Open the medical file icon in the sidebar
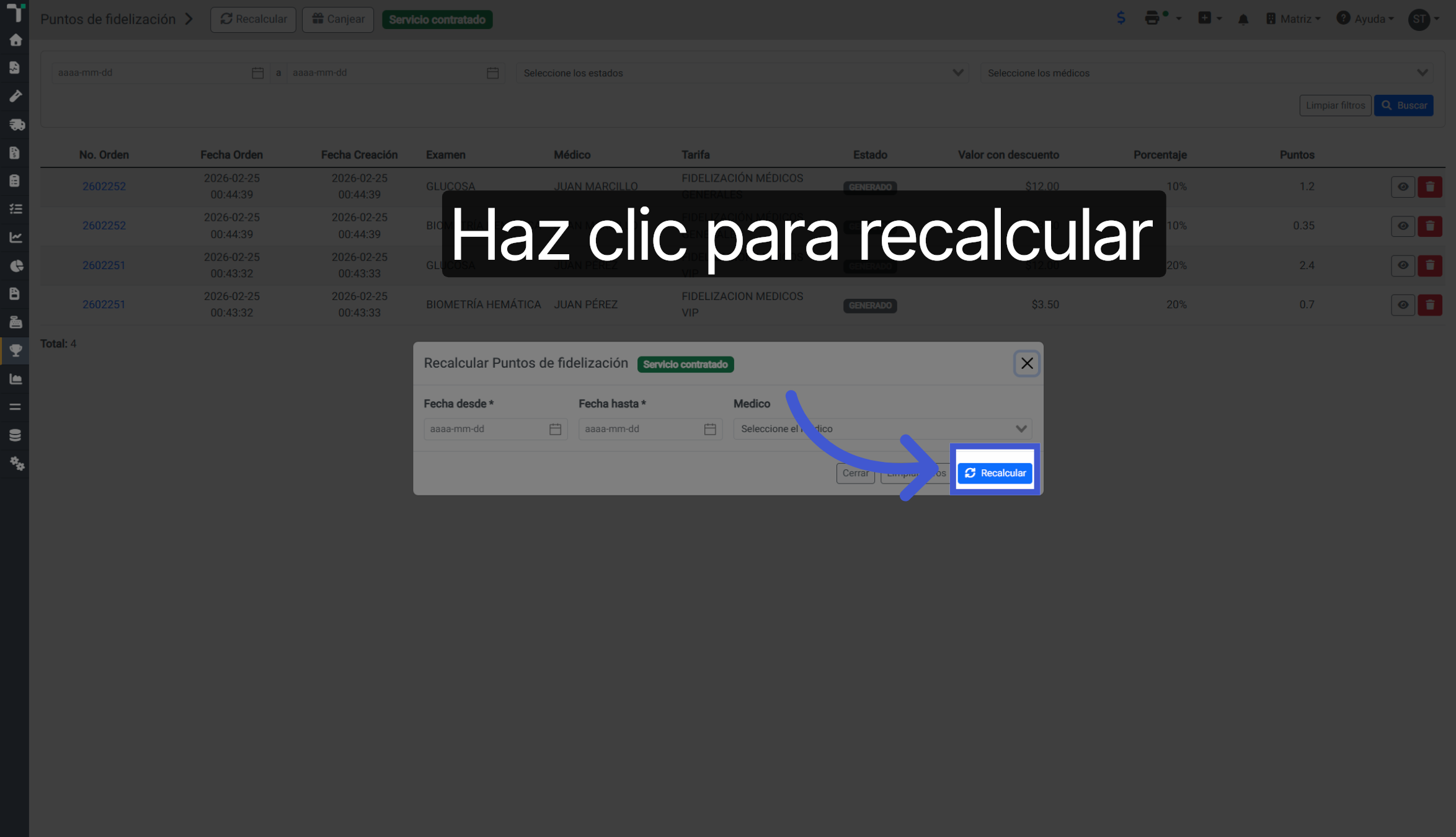 16,68
